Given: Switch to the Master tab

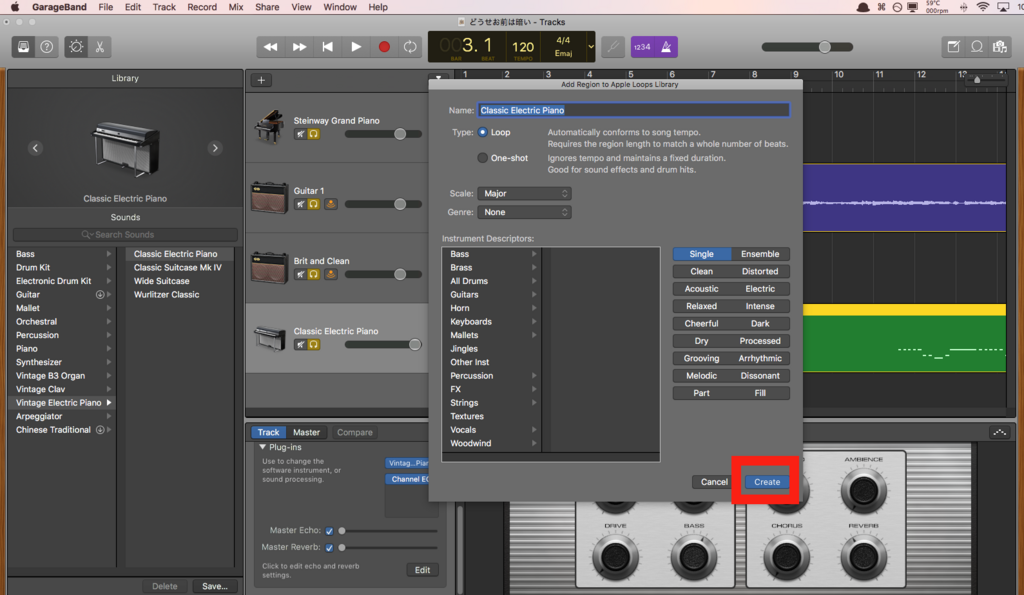Looking at the screenshot, I should (306, 432).
